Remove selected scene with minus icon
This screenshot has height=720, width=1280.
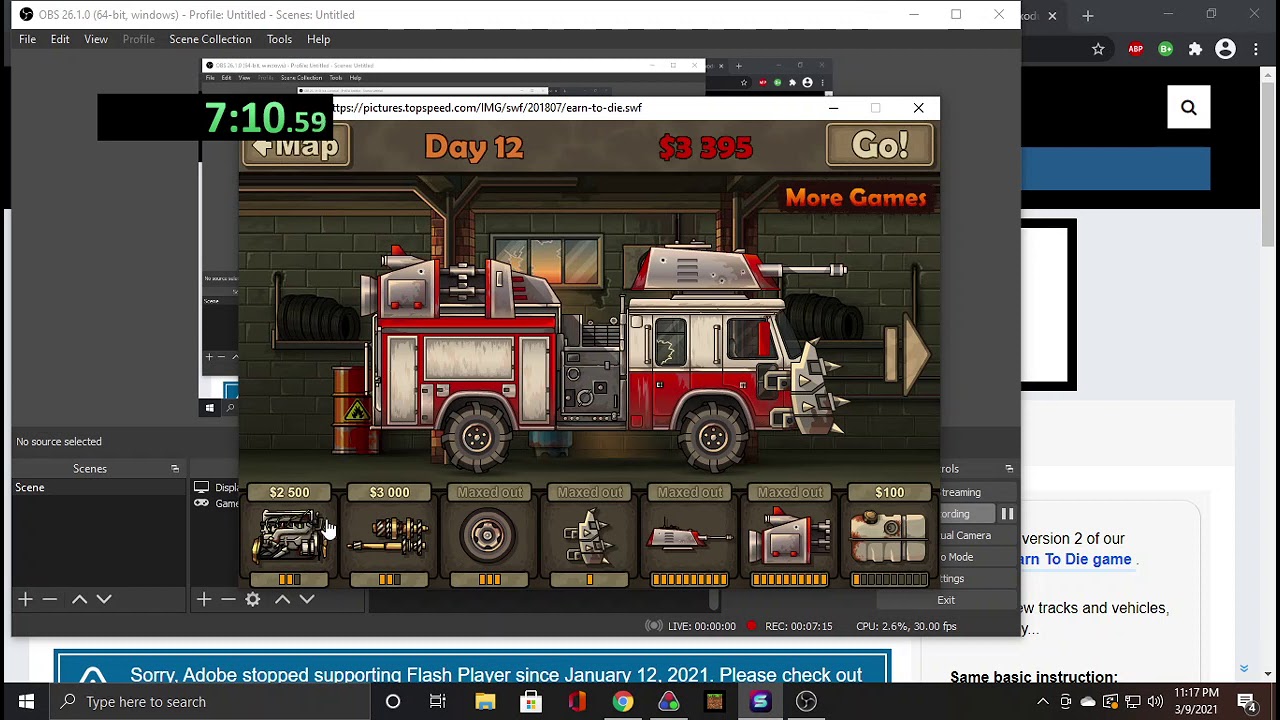(50, 599)
